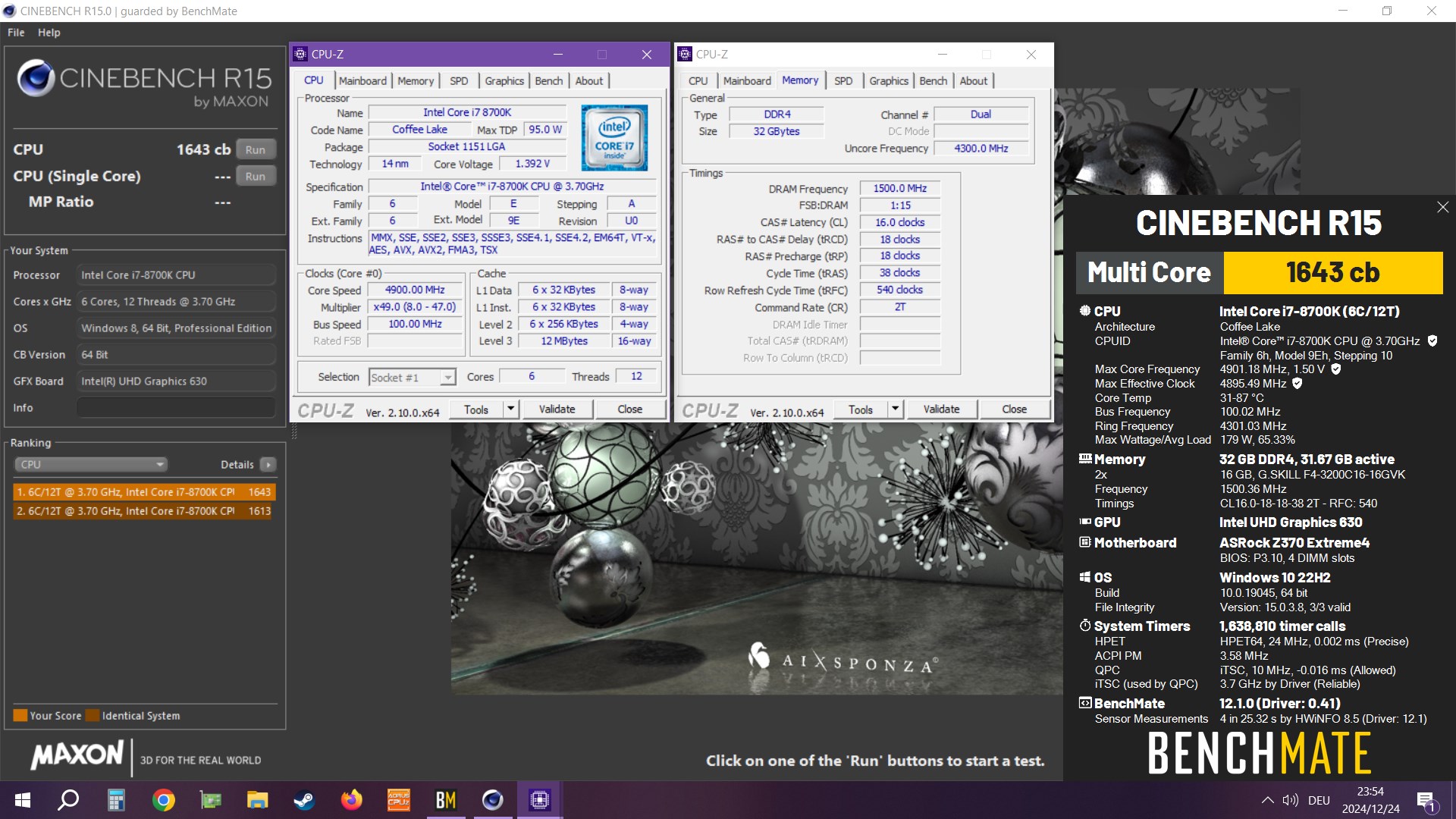Open About tab in right CPU-Z

point(974,80)
